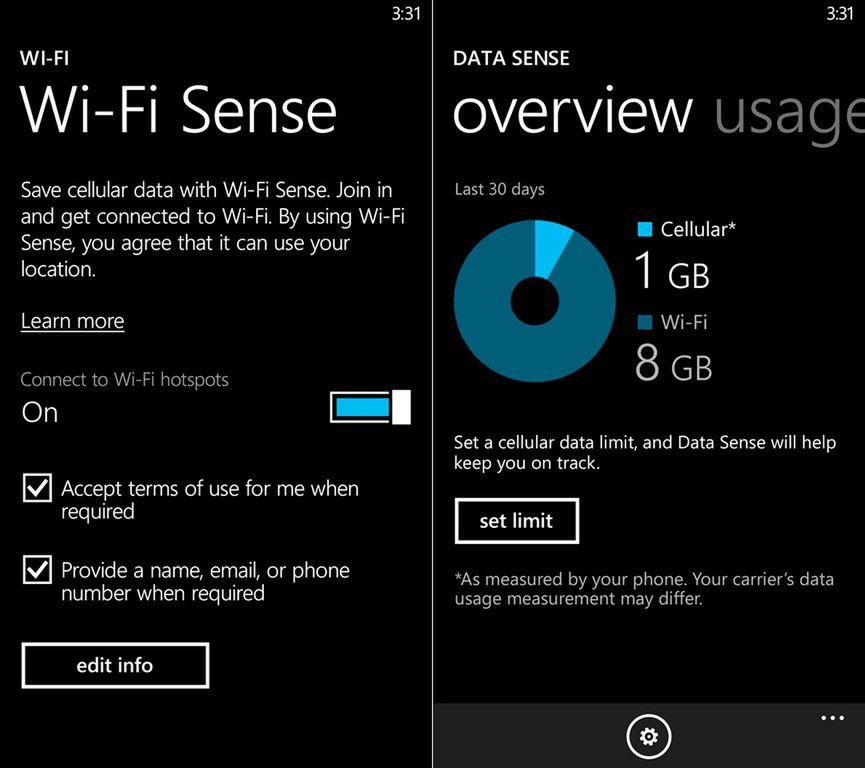This screenshot has height=768, width=865.
Task: Uncheck Accept terms of use for me
Action: (x=36, y=487)
